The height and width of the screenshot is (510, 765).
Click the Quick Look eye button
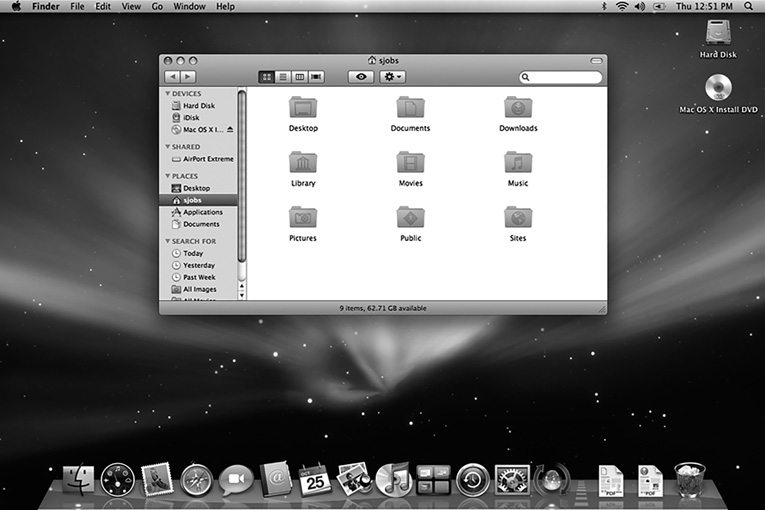(x=360, y=77)
